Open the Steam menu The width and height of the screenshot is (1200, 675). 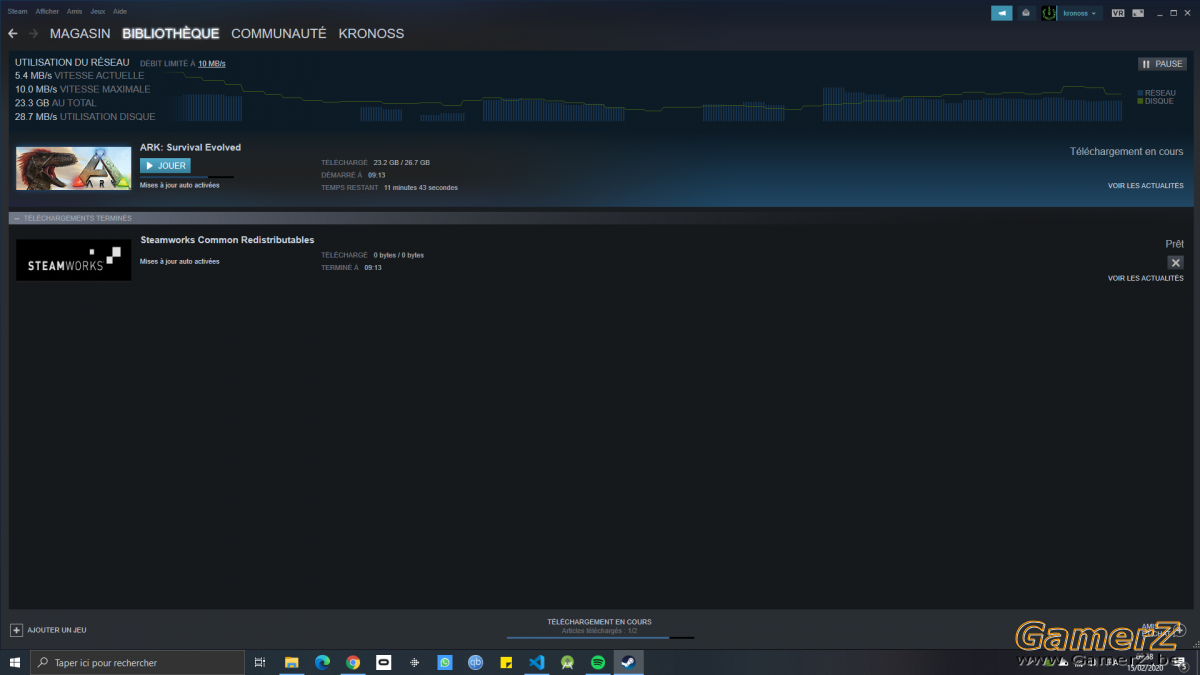17,11
